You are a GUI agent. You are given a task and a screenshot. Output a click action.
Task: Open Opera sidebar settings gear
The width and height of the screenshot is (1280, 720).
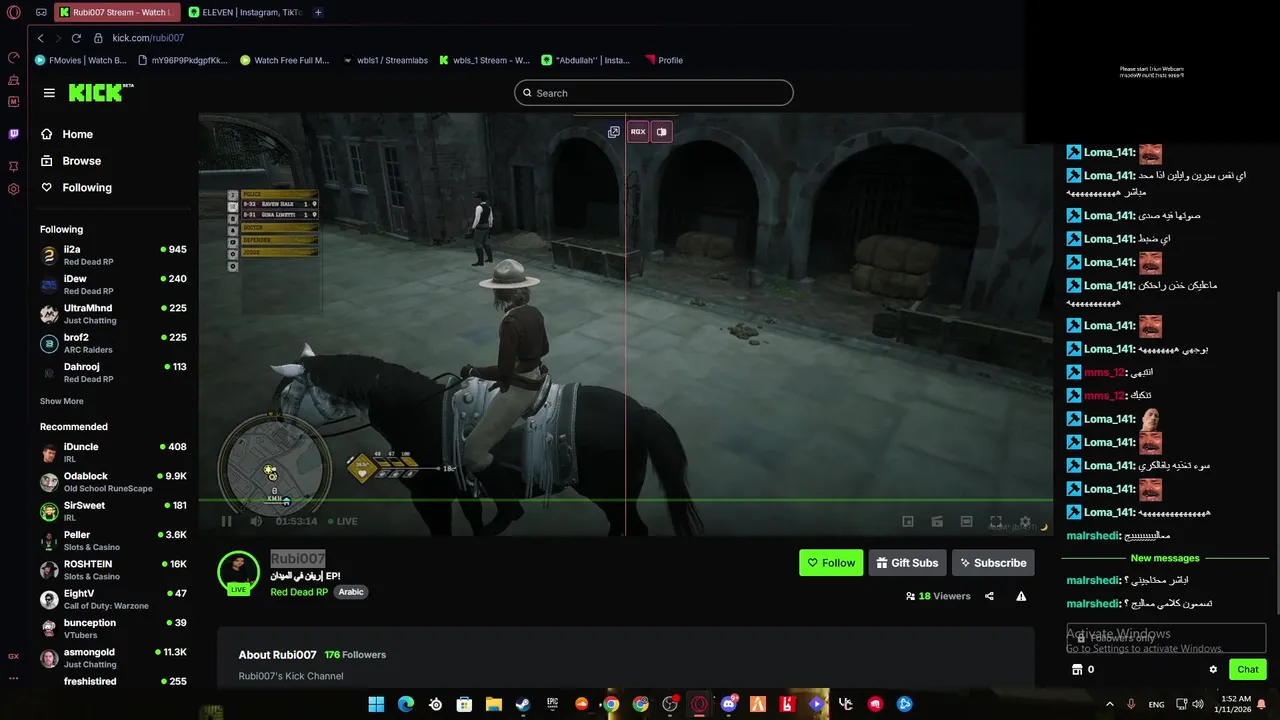(13, 189)
